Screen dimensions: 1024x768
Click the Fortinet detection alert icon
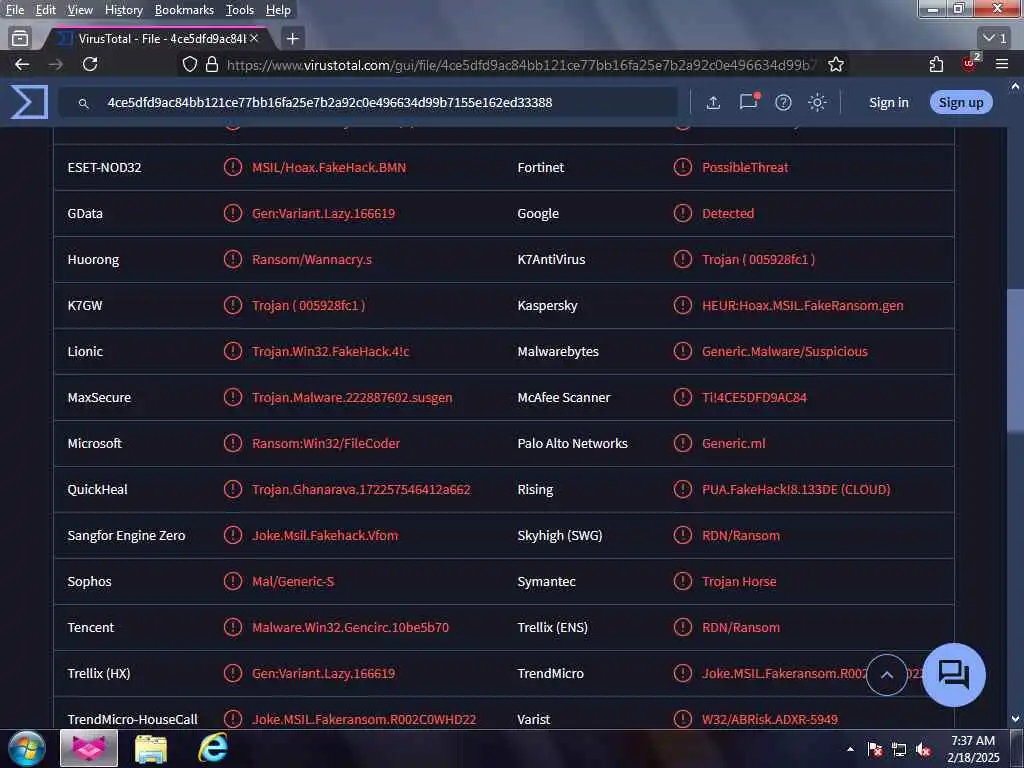(x=682, y=167)
